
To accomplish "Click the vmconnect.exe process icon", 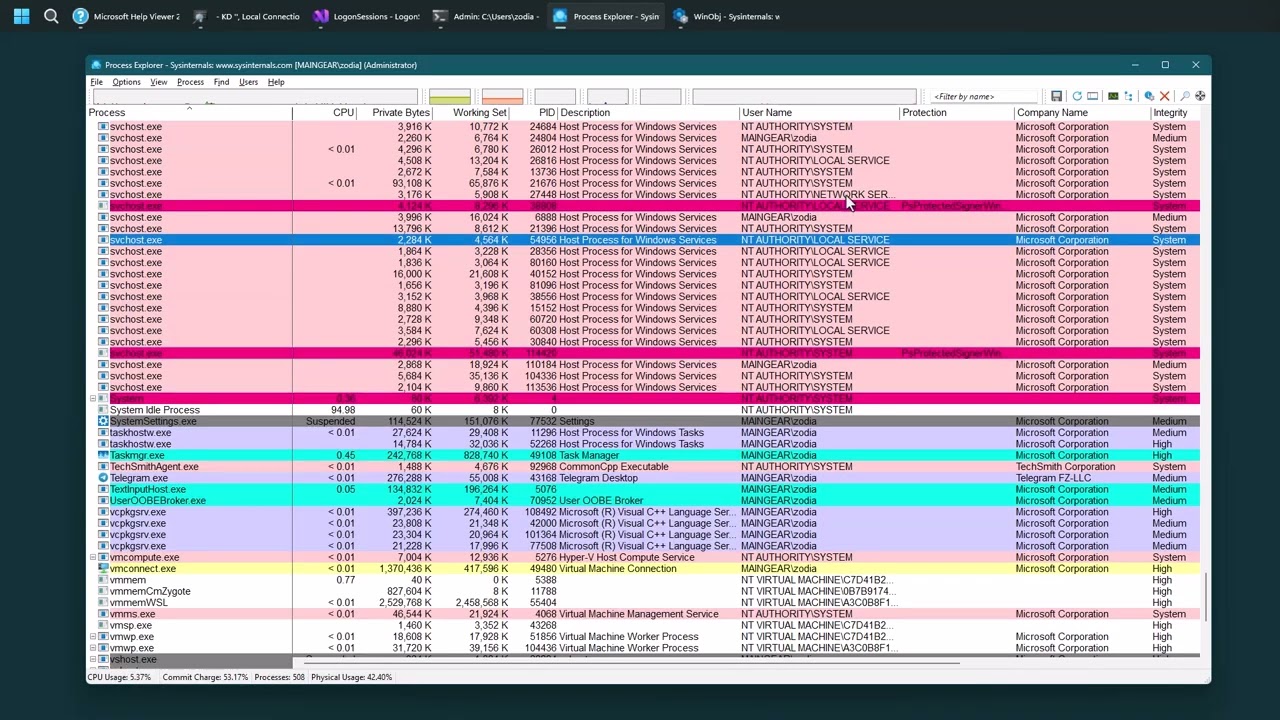I will [103, 569].
